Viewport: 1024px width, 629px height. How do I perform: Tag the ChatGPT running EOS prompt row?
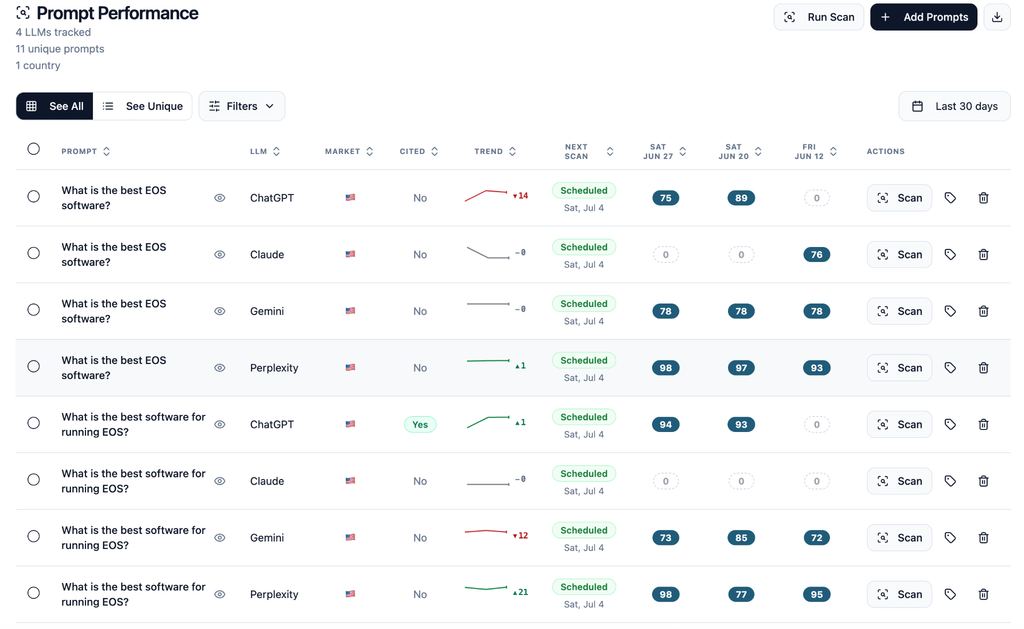pos(950,425)
